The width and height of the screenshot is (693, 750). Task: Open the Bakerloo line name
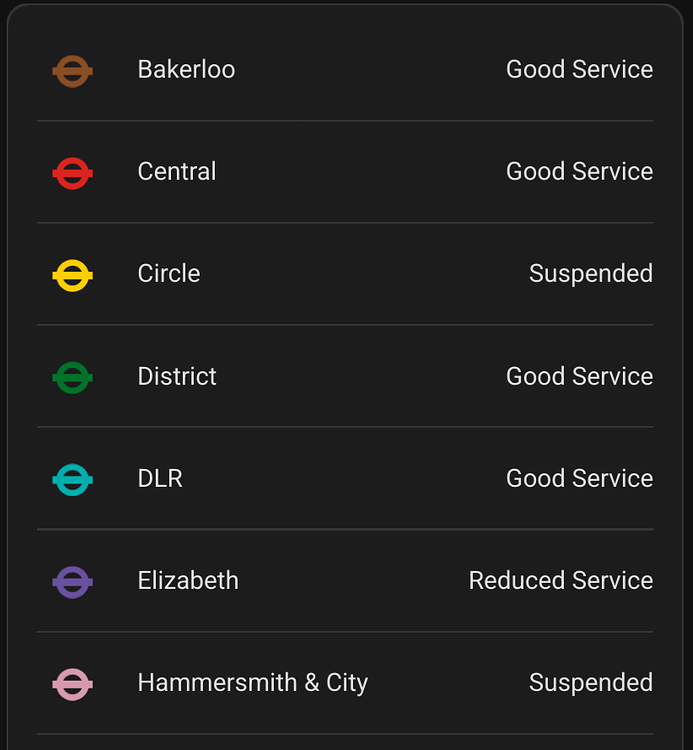pos(186,69)
